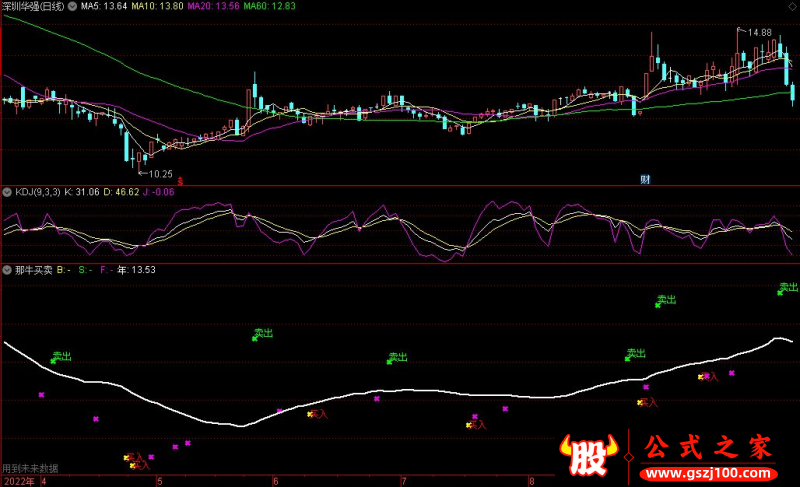Select the leftmost green 卖出 sell marker

[61, 356]
